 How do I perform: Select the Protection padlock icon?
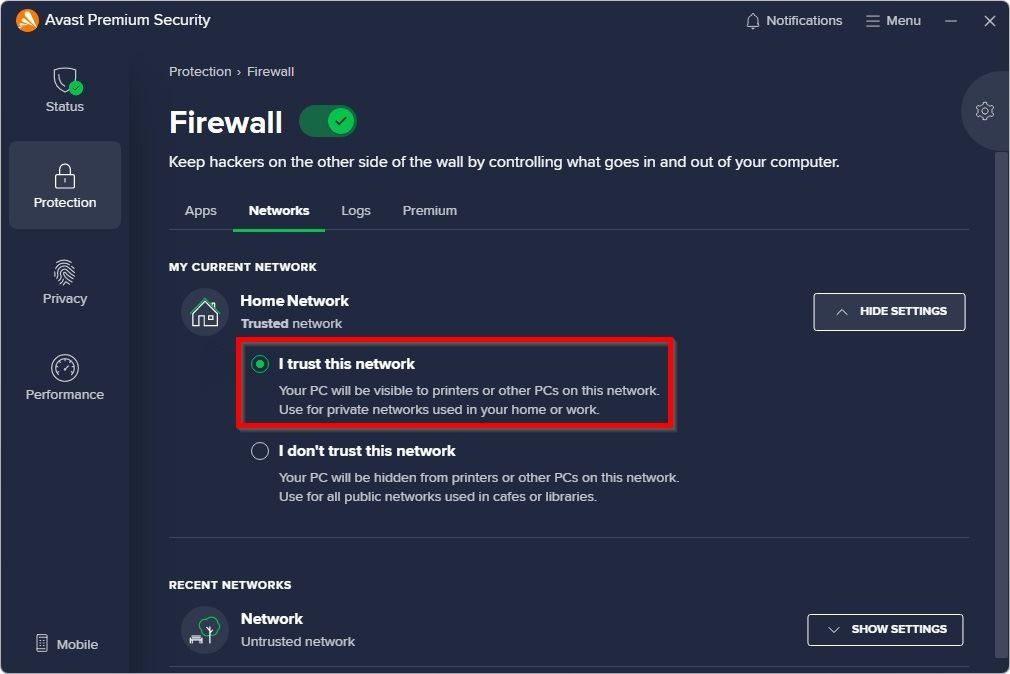coord(65,177)
